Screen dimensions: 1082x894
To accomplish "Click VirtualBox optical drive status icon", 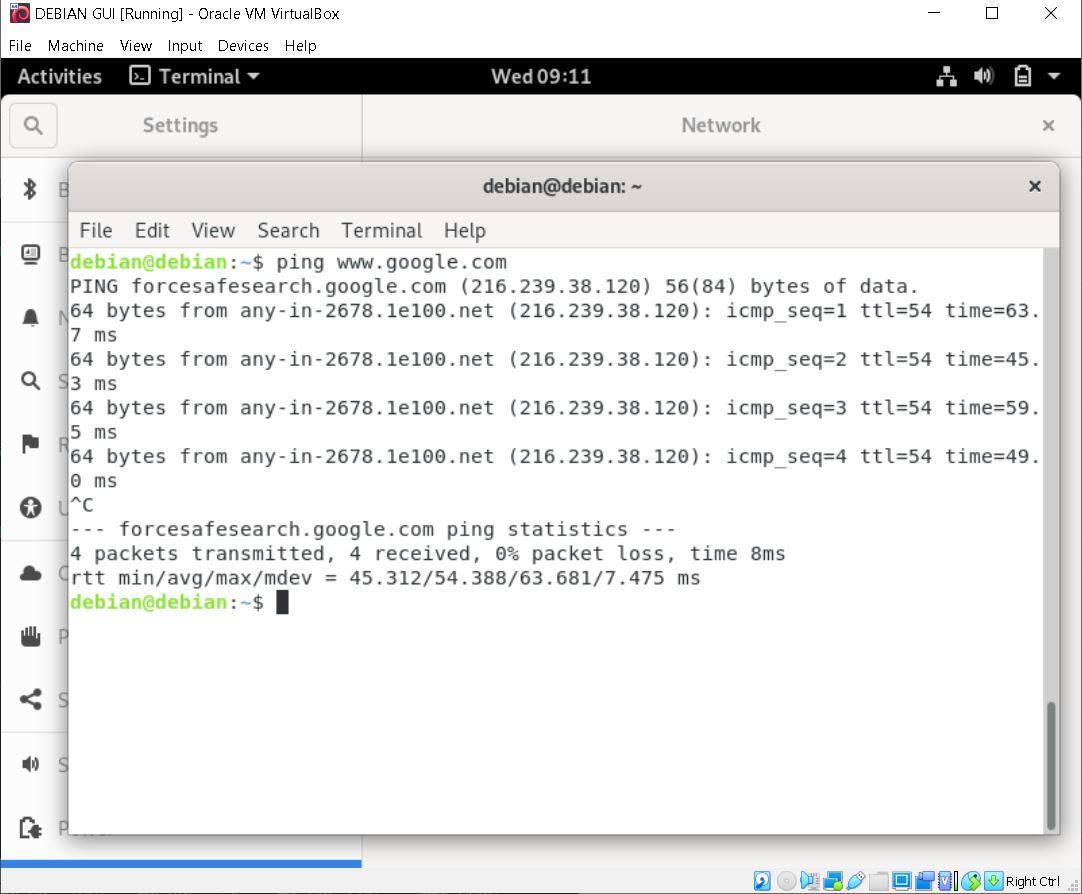I will (787, 881).
